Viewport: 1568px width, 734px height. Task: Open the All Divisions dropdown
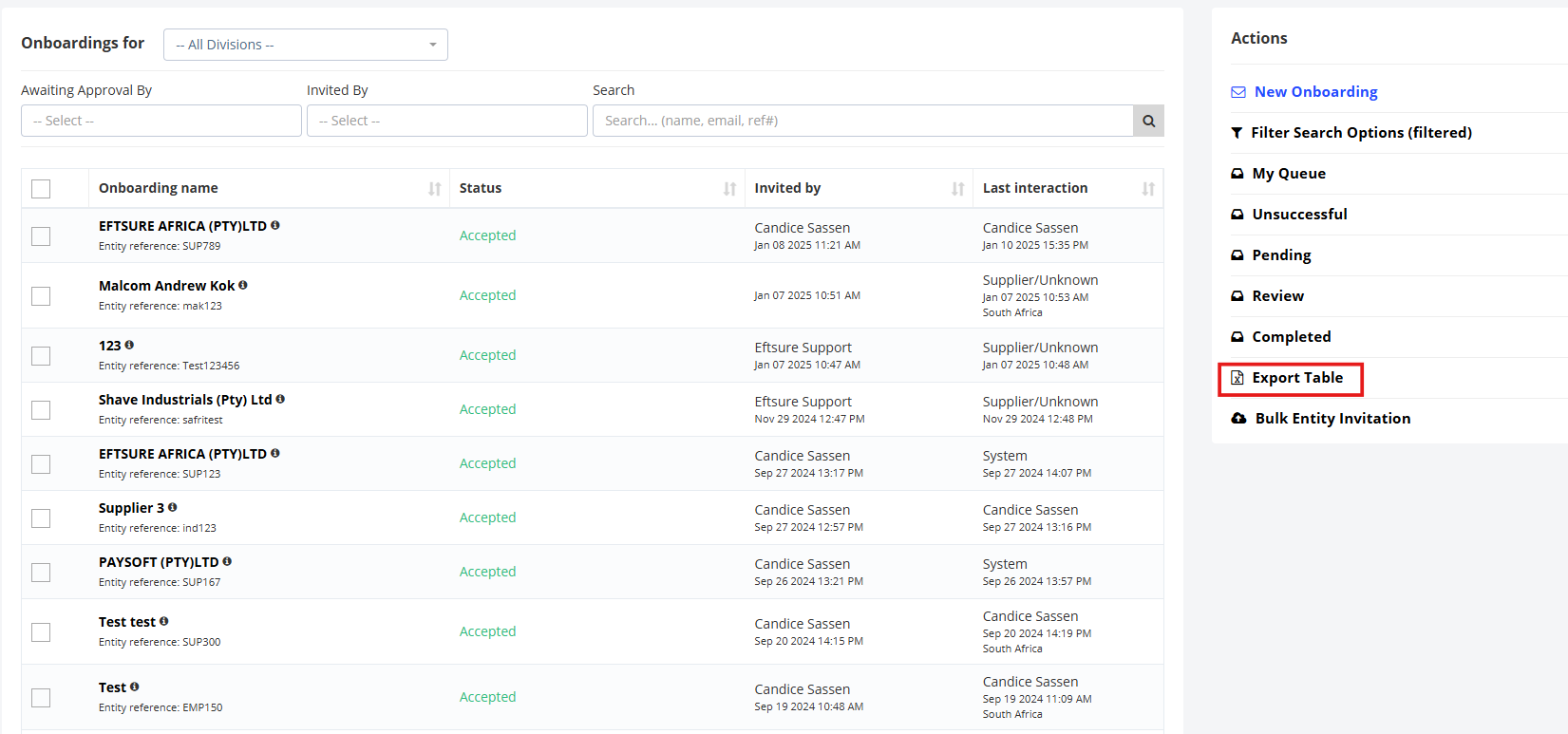(306, 45)
